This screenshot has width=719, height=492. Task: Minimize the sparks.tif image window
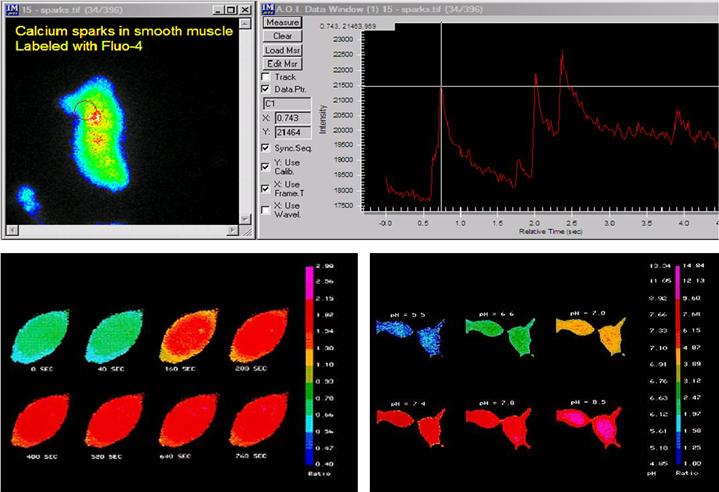pyautogui.click(x=218, y=9)
